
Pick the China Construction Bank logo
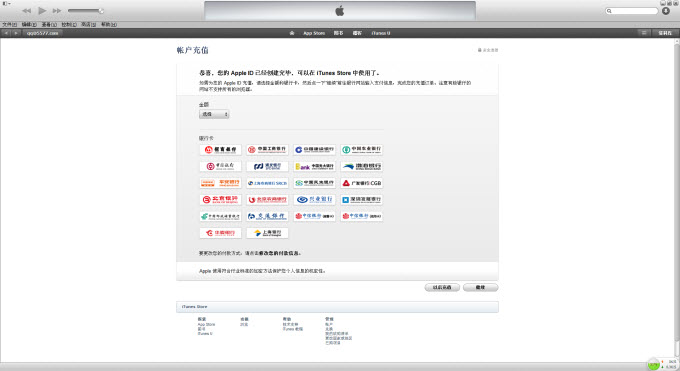[314, 150]
